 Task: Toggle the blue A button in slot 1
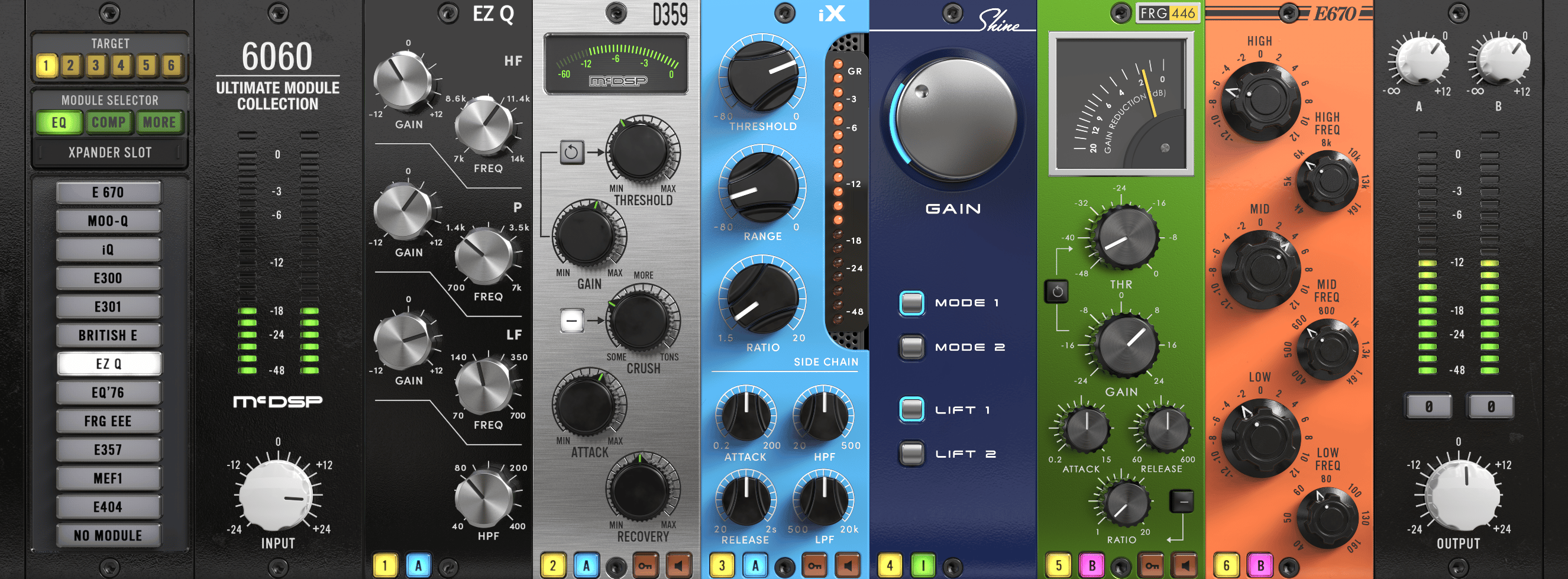(x=418, y=565)
